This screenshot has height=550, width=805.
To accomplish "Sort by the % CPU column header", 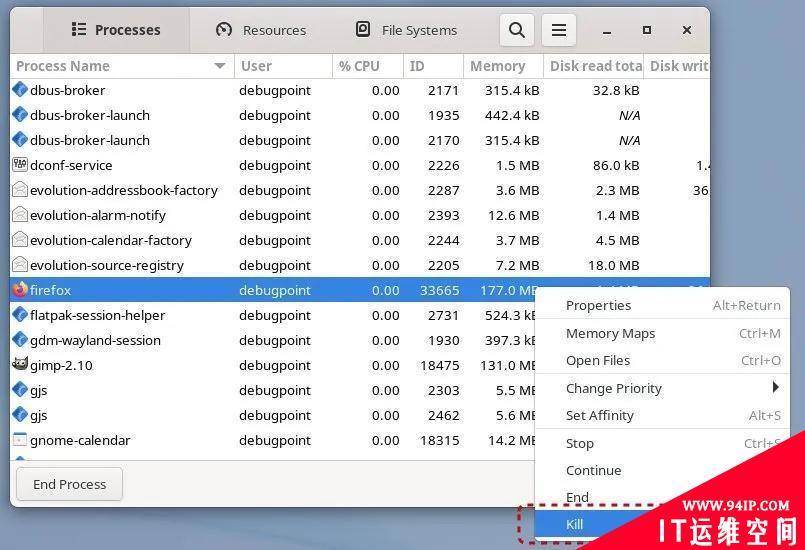I will (368, 66).
